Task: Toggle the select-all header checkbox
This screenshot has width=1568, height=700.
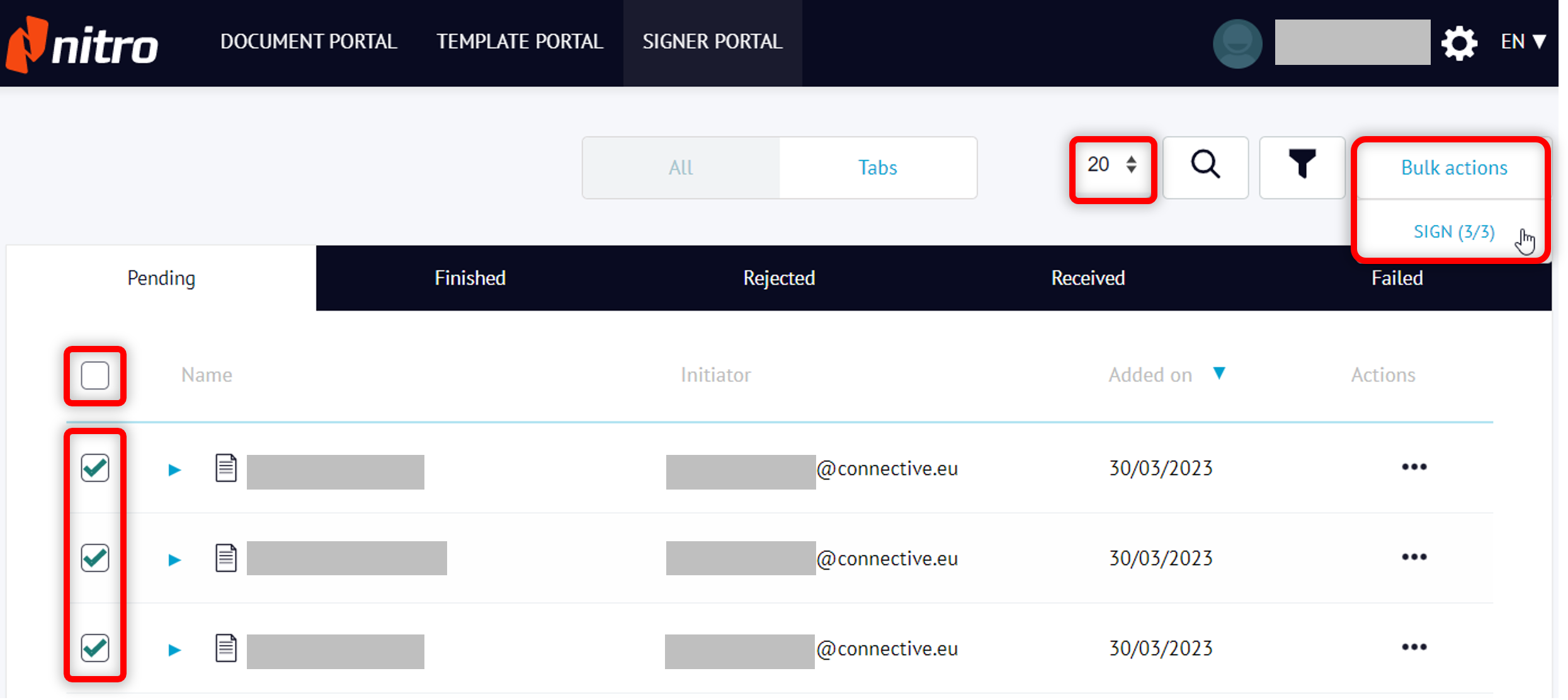Action: pos(95,376)
